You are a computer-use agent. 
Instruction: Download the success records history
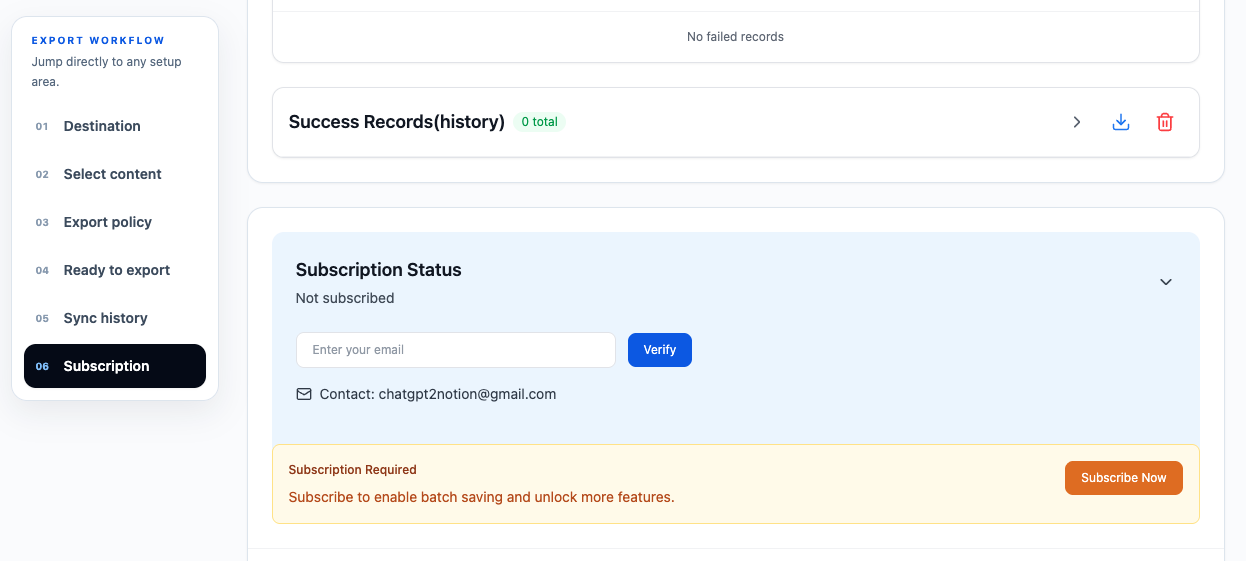(x=1121, y=122)
